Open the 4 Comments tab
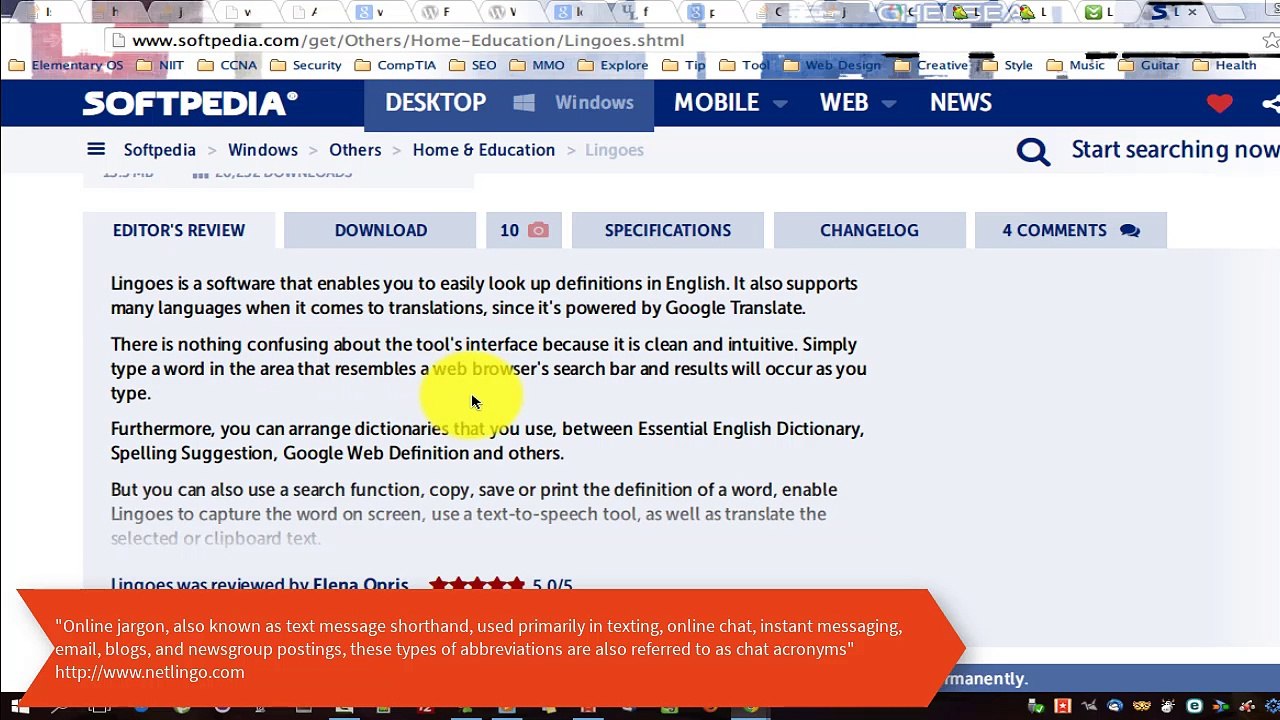Image resolution: width=1280 pixels, height=720 pixels. point(1071,230)
